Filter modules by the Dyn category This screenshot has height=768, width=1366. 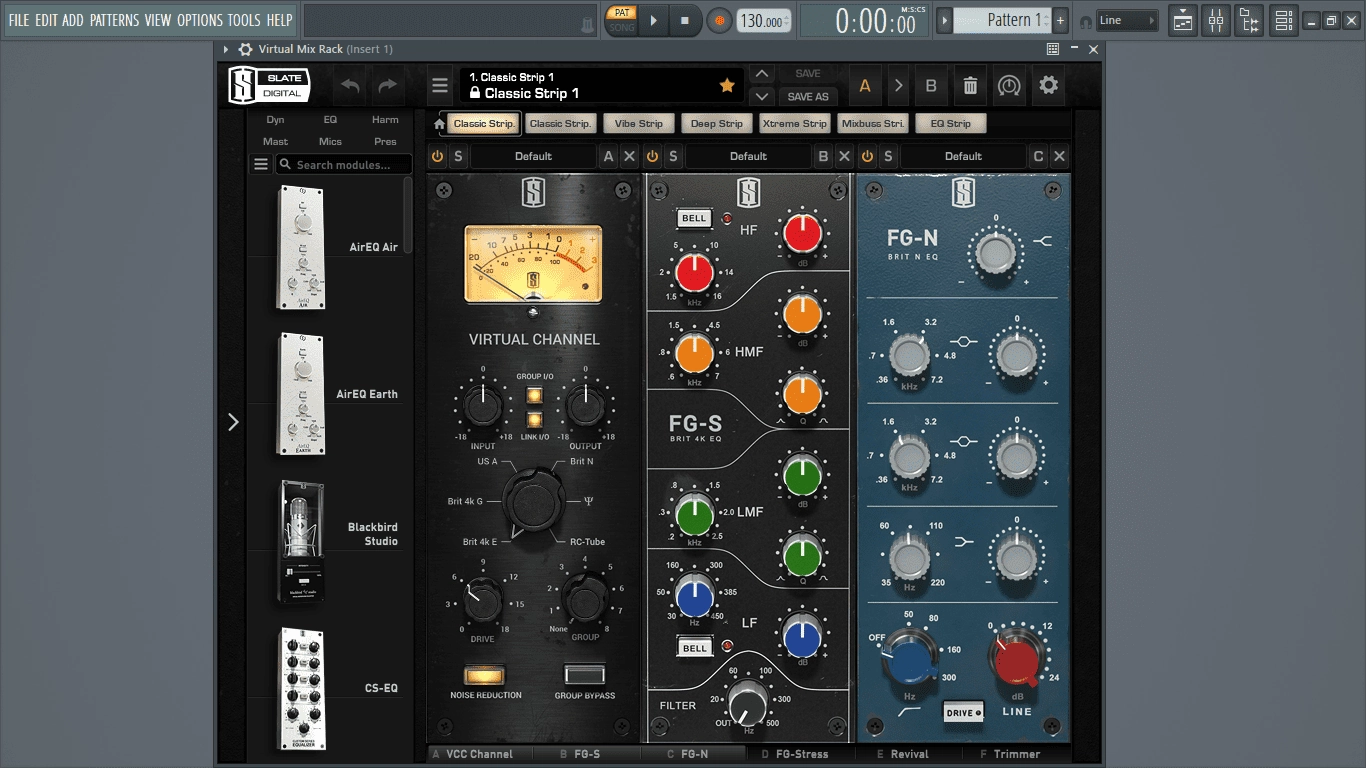275,120
